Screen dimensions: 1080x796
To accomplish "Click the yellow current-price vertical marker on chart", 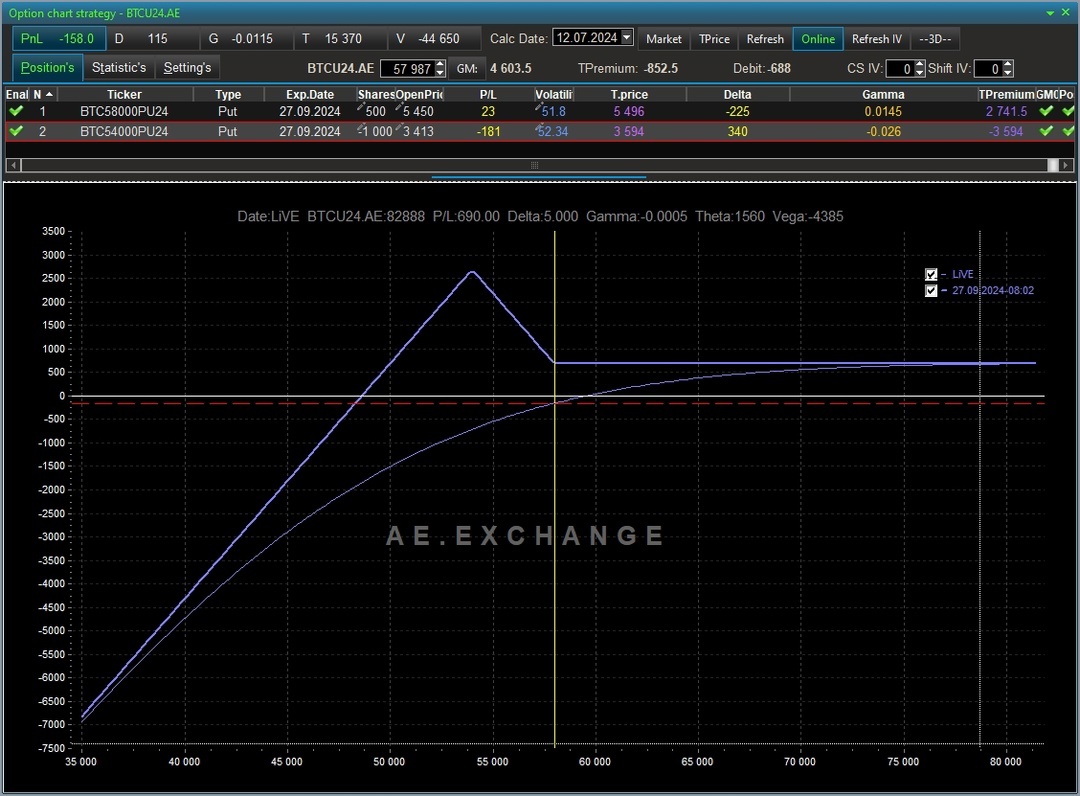I will 554,489.
